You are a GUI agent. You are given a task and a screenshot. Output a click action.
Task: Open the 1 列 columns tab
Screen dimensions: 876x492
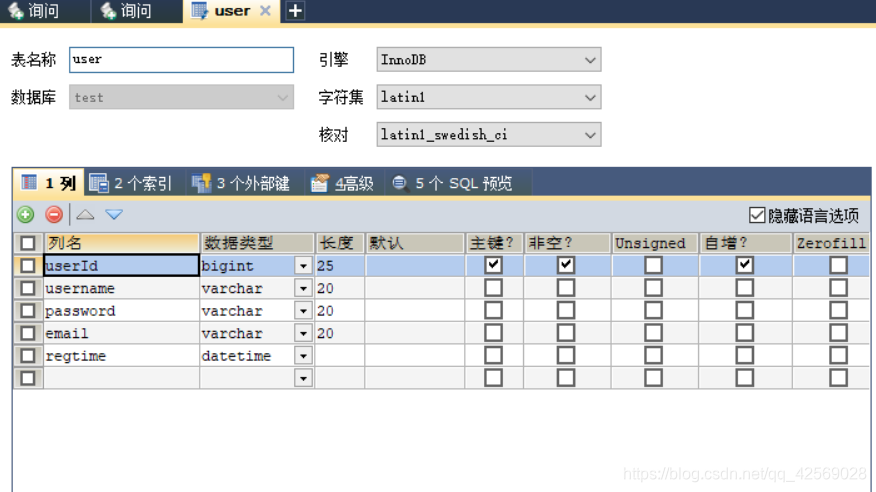pos(49,183)
